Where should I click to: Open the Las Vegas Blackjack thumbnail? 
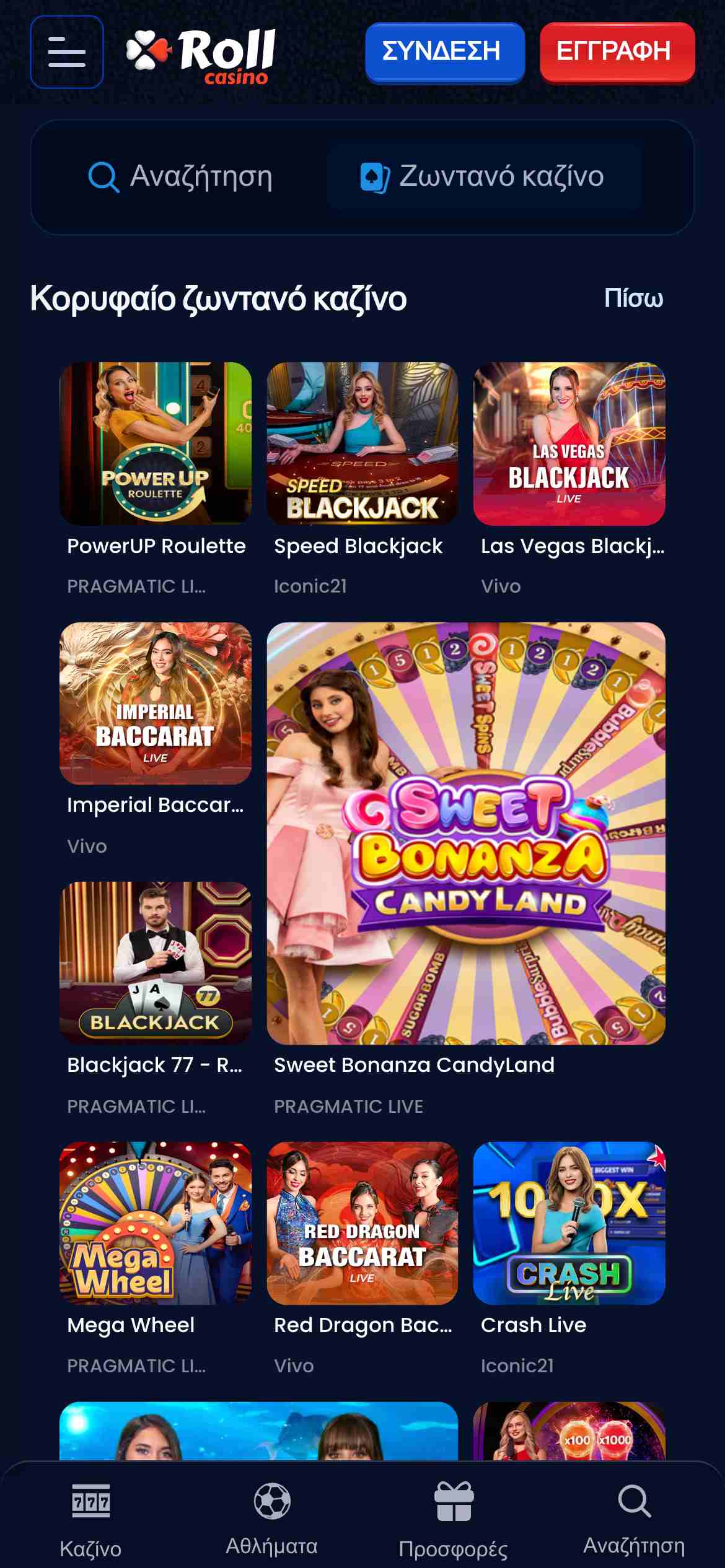pyautogui.click(x=569, y=443)
